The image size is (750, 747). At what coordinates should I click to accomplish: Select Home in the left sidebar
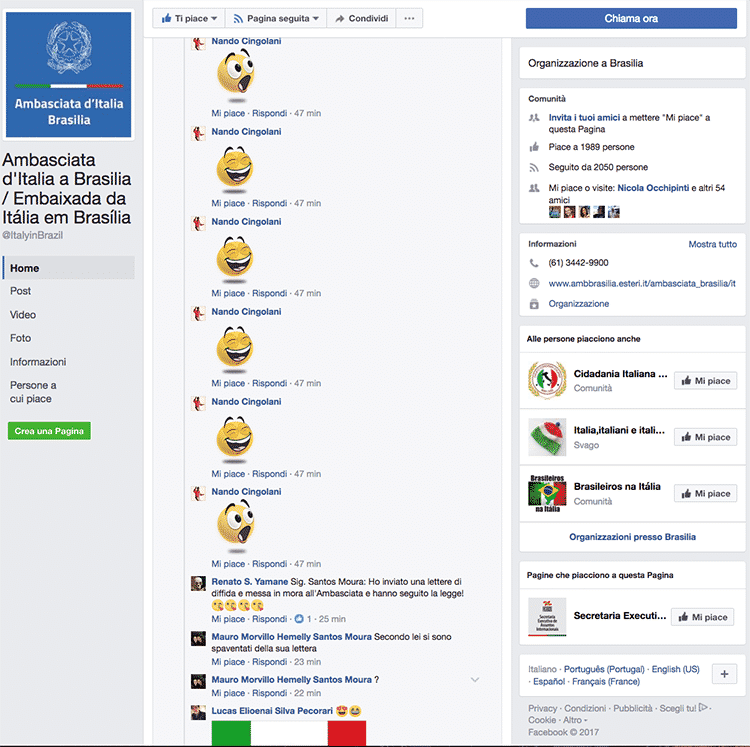68,268
